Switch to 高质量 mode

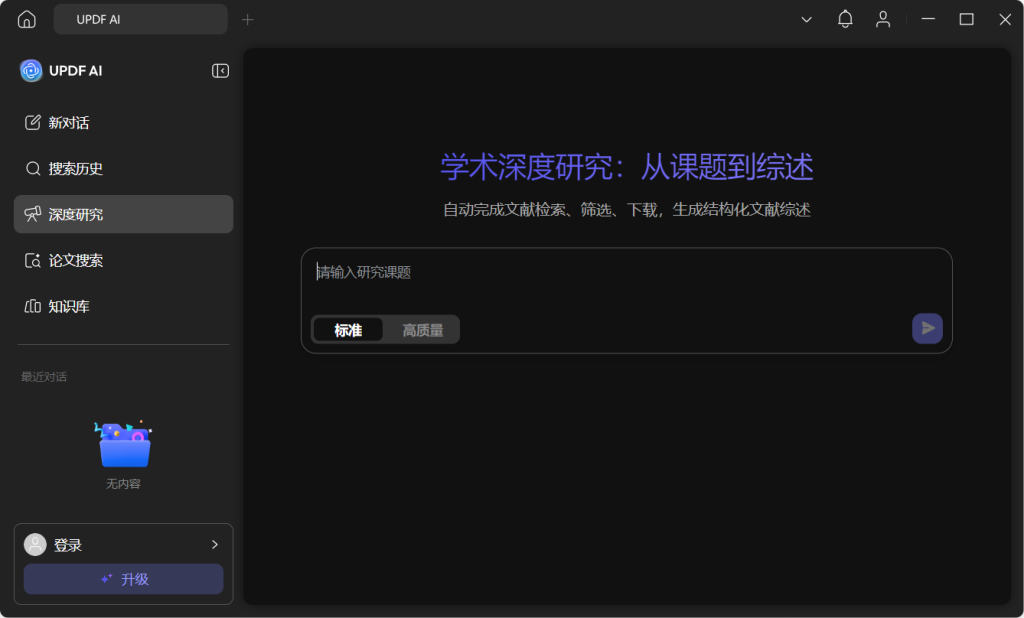422,330
